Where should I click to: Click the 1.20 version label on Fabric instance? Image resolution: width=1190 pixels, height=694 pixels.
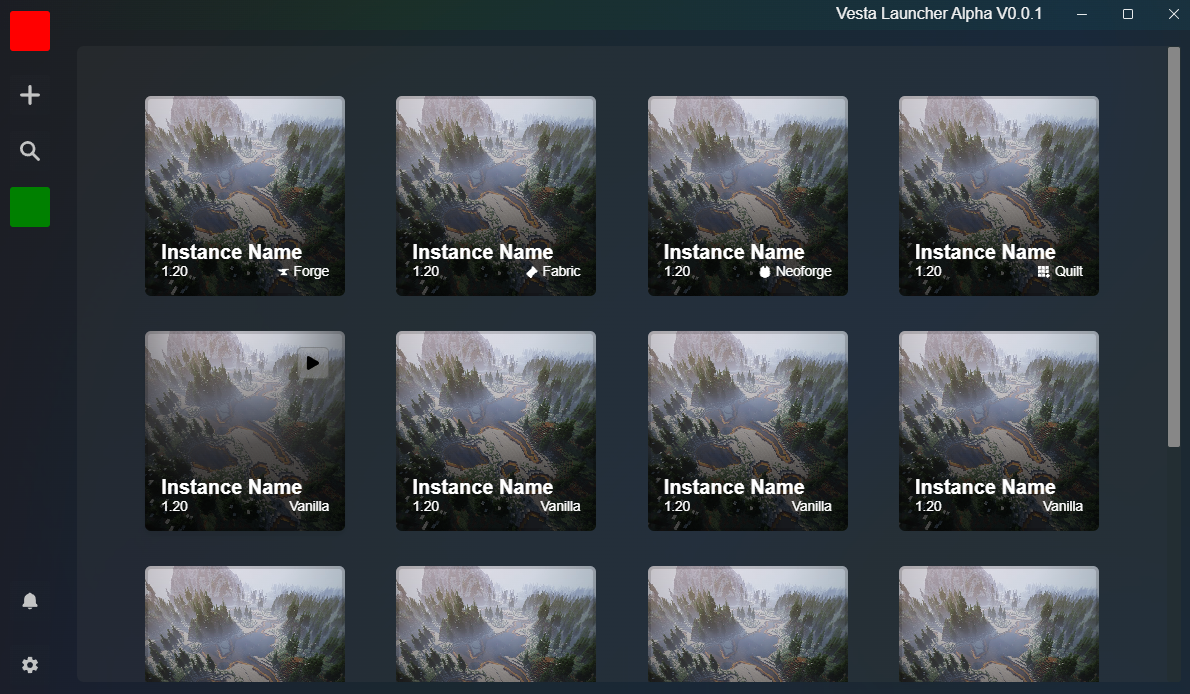426,270
